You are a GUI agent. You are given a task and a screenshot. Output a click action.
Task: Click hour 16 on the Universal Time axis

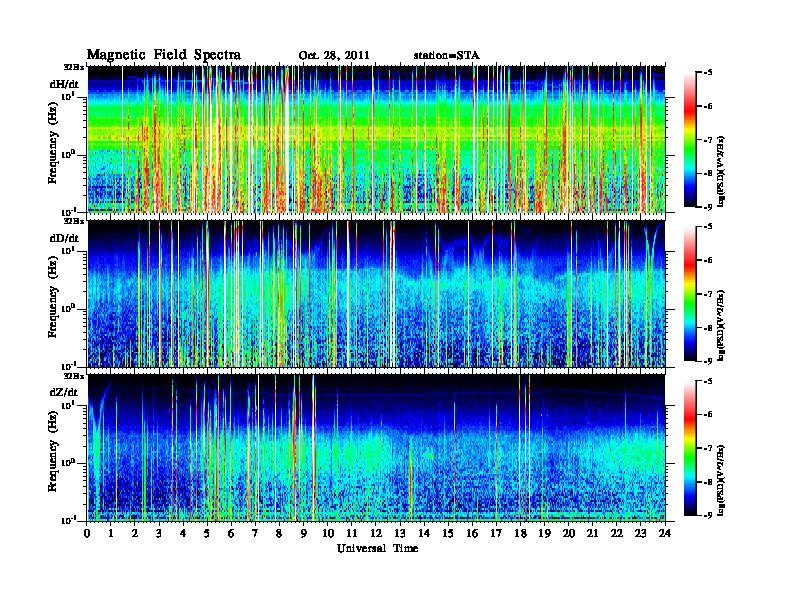coord(472,533)
